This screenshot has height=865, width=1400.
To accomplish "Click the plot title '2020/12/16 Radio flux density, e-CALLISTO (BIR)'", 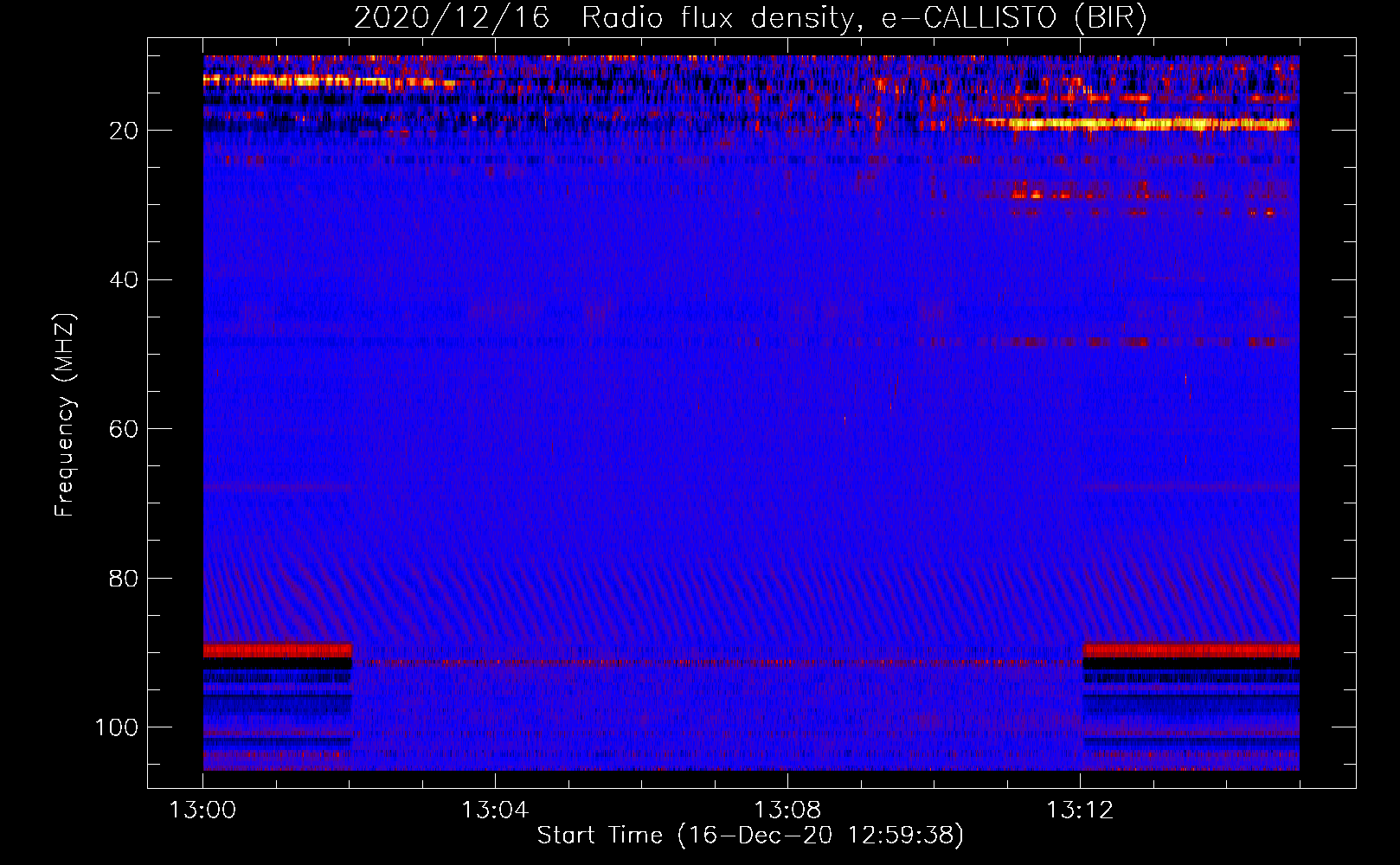I will click(x=750, y=17).
